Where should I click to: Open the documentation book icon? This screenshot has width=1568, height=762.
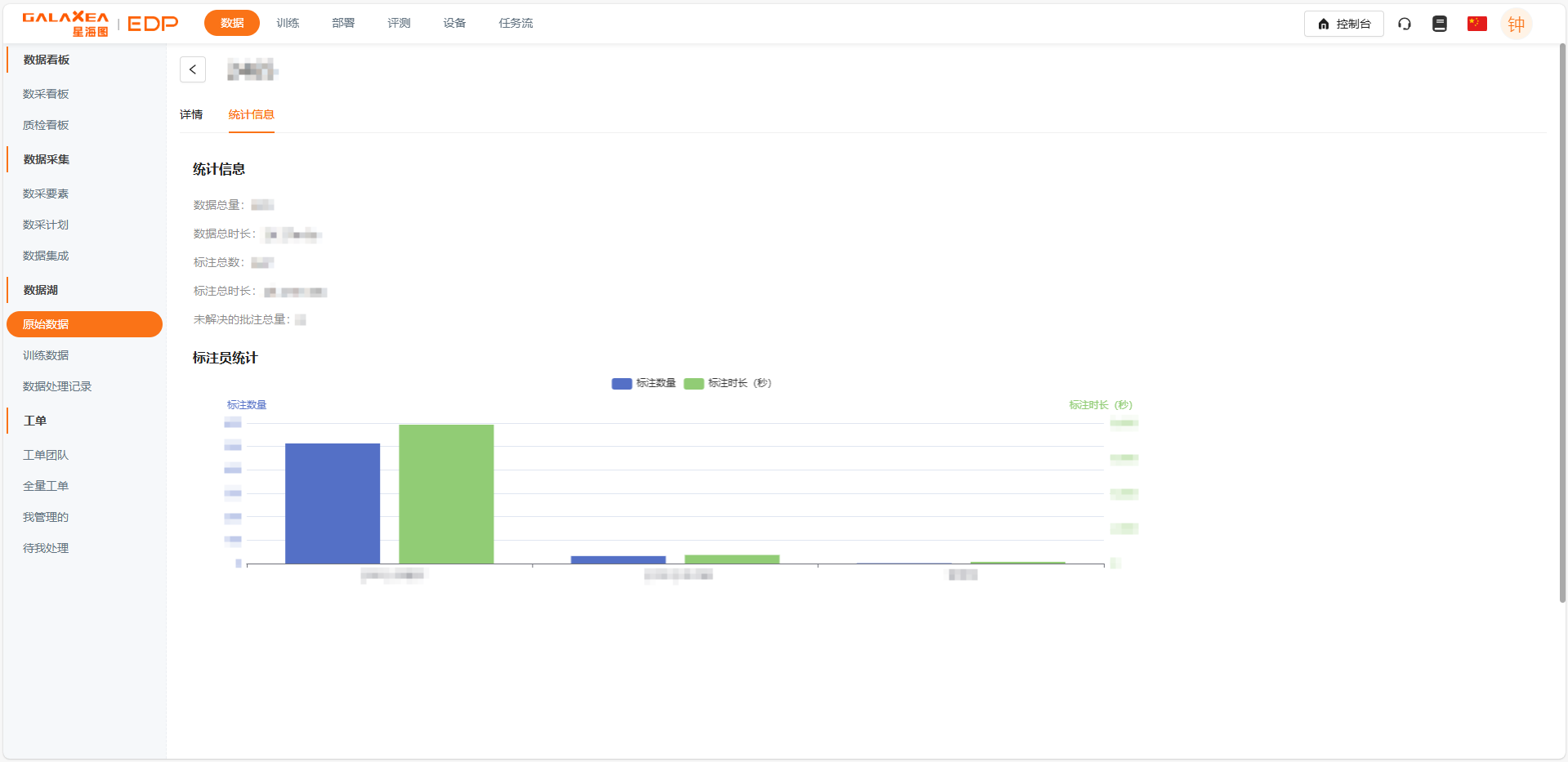pyautogui.click(x=1440, y=24)
